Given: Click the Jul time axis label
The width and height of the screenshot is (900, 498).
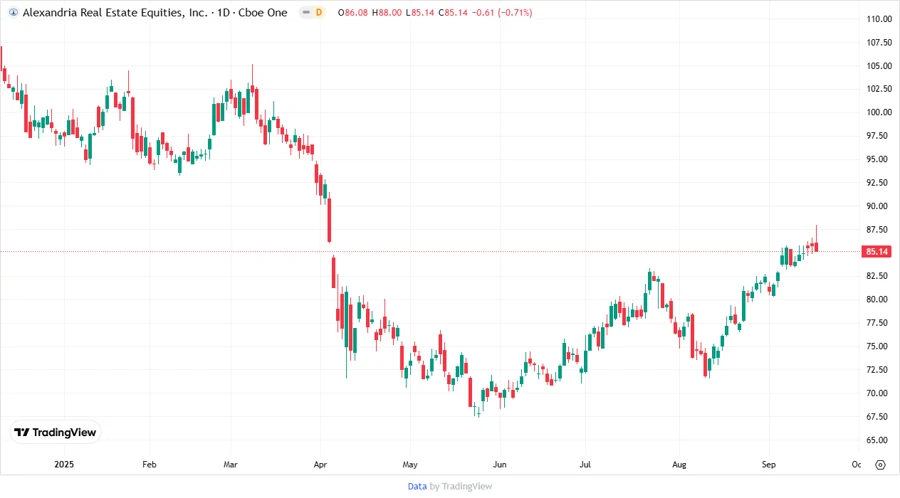Looking at the screenshot, I should pos(585,464).
